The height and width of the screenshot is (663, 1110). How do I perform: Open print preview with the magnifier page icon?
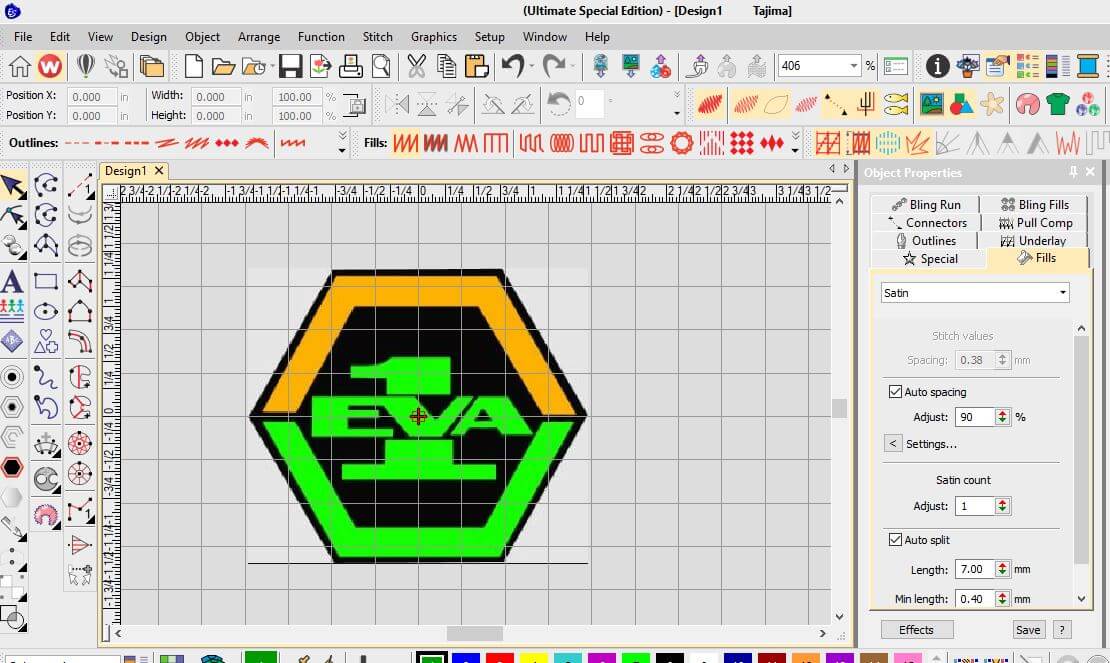[x=381, y=67]
